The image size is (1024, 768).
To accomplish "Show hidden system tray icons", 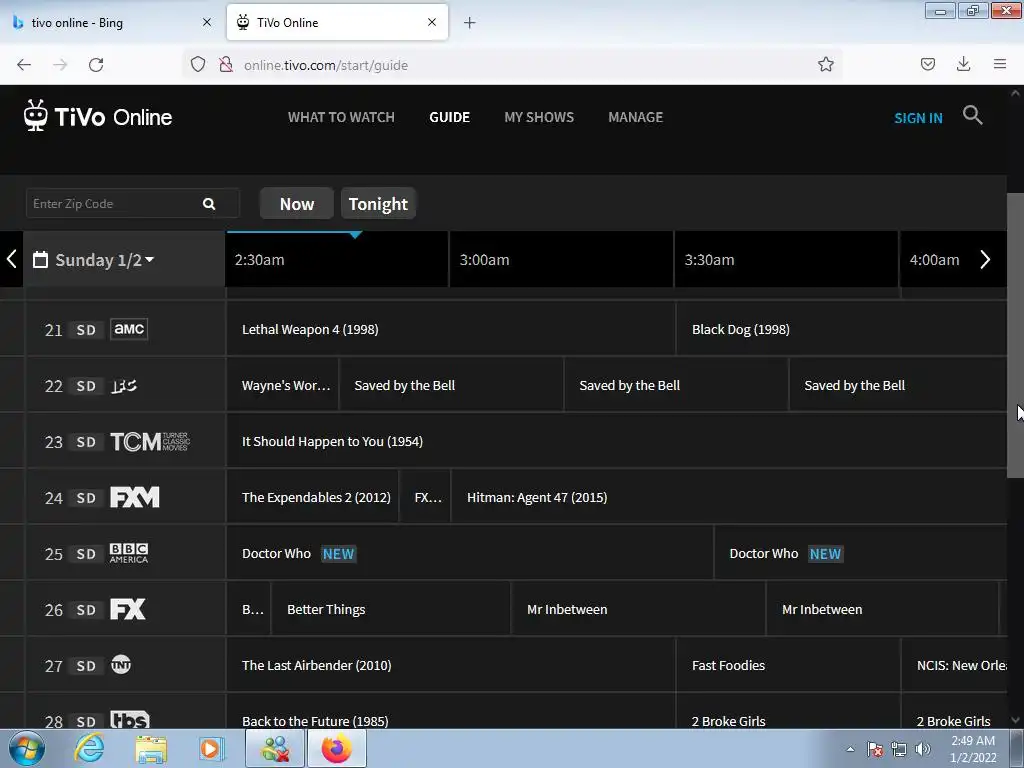I will click(850, 749).
